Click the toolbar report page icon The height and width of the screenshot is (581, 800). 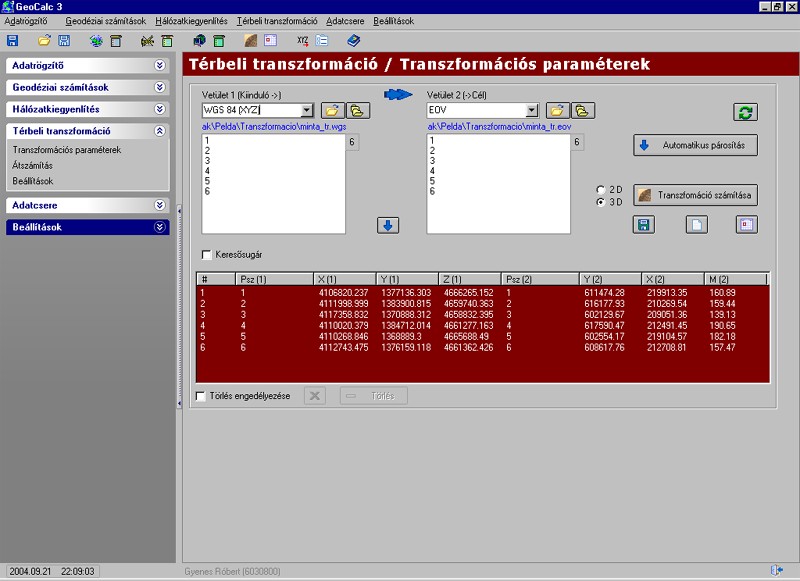click(270, 40)
